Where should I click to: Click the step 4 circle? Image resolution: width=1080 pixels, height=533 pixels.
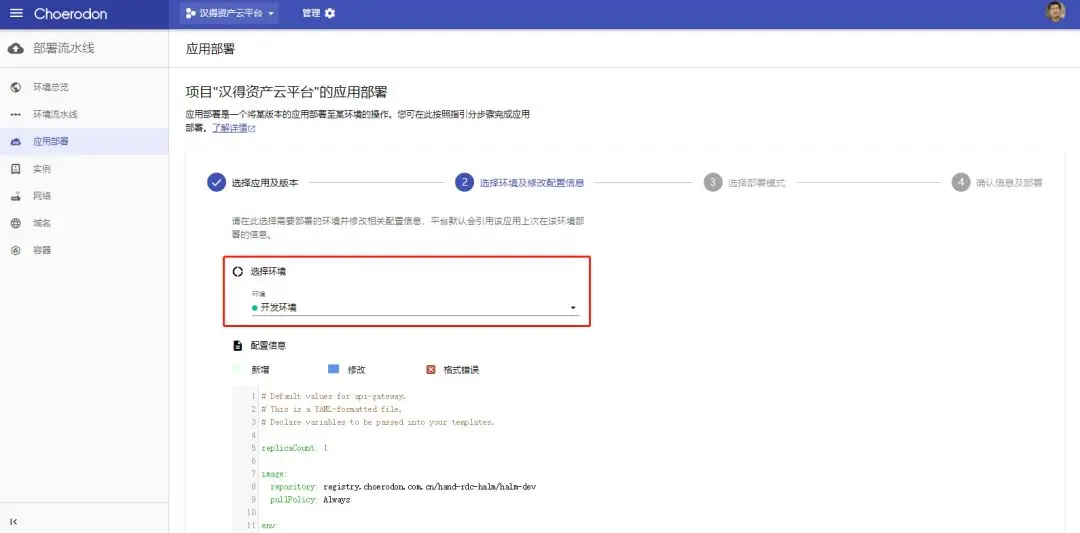(x=961, y=182)
